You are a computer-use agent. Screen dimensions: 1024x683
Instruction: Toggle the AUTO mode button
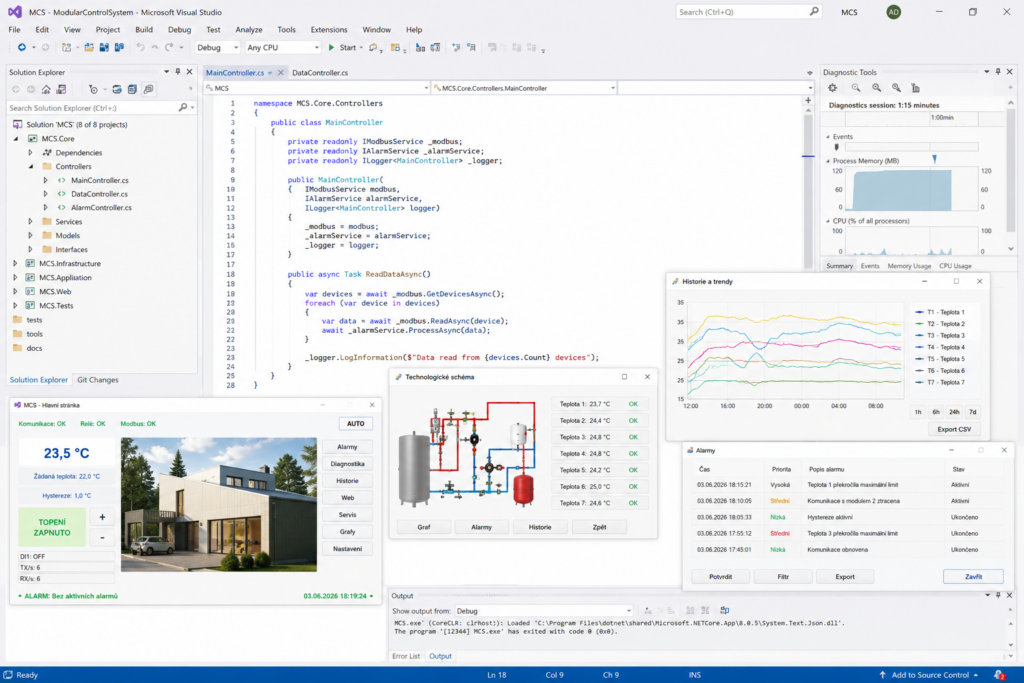(356, 424)
